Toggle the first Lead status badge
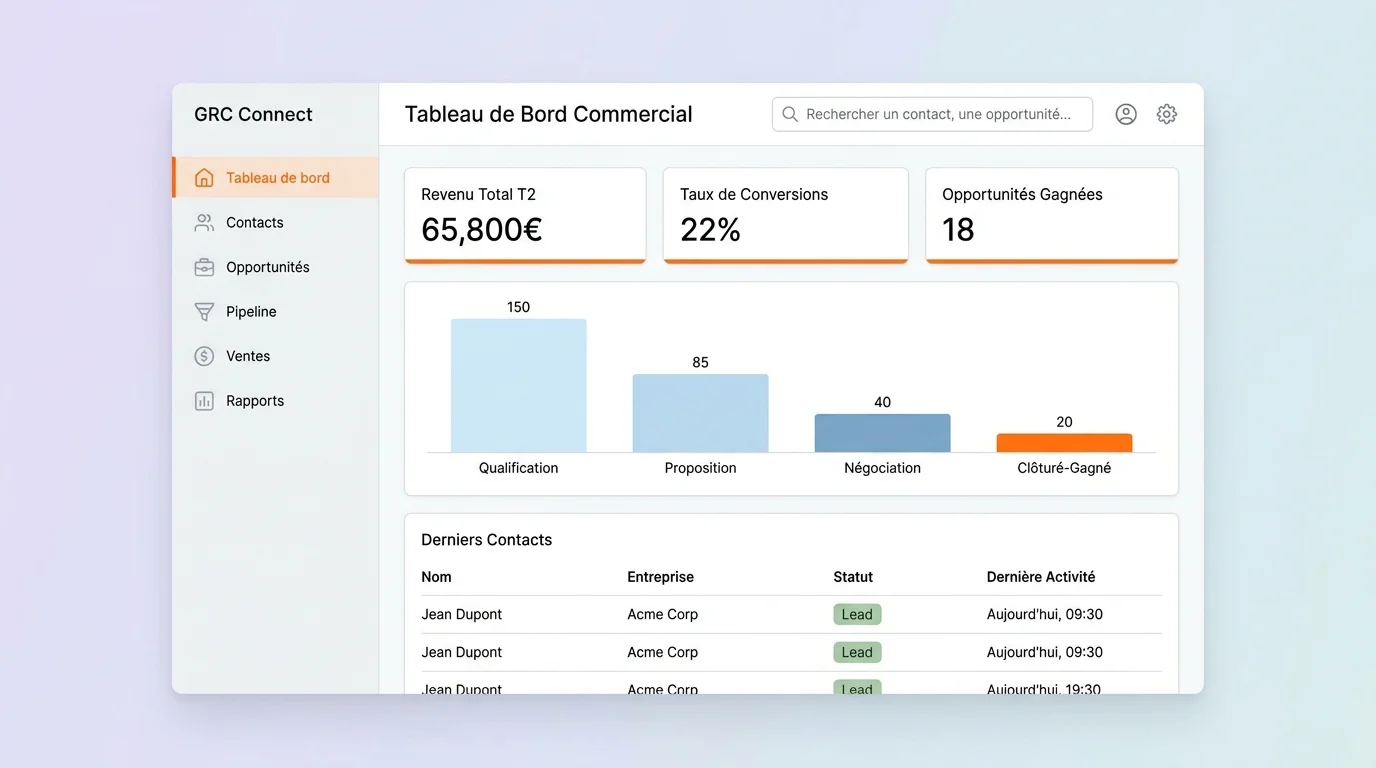The image size is (1376, 768). pyautogui.click(x=857, y=614)
